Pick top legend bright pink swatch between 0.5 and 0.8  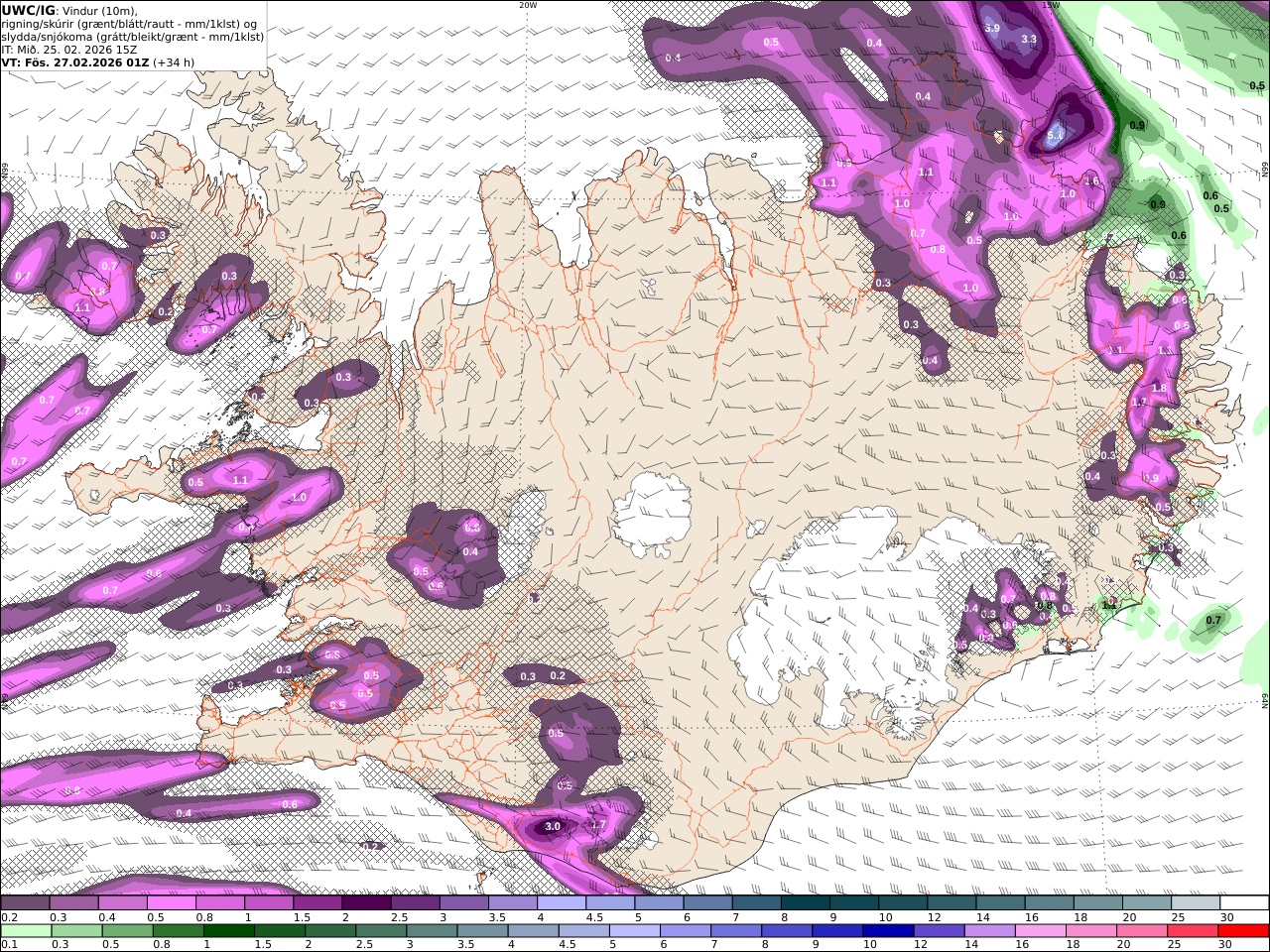point(171,903)
